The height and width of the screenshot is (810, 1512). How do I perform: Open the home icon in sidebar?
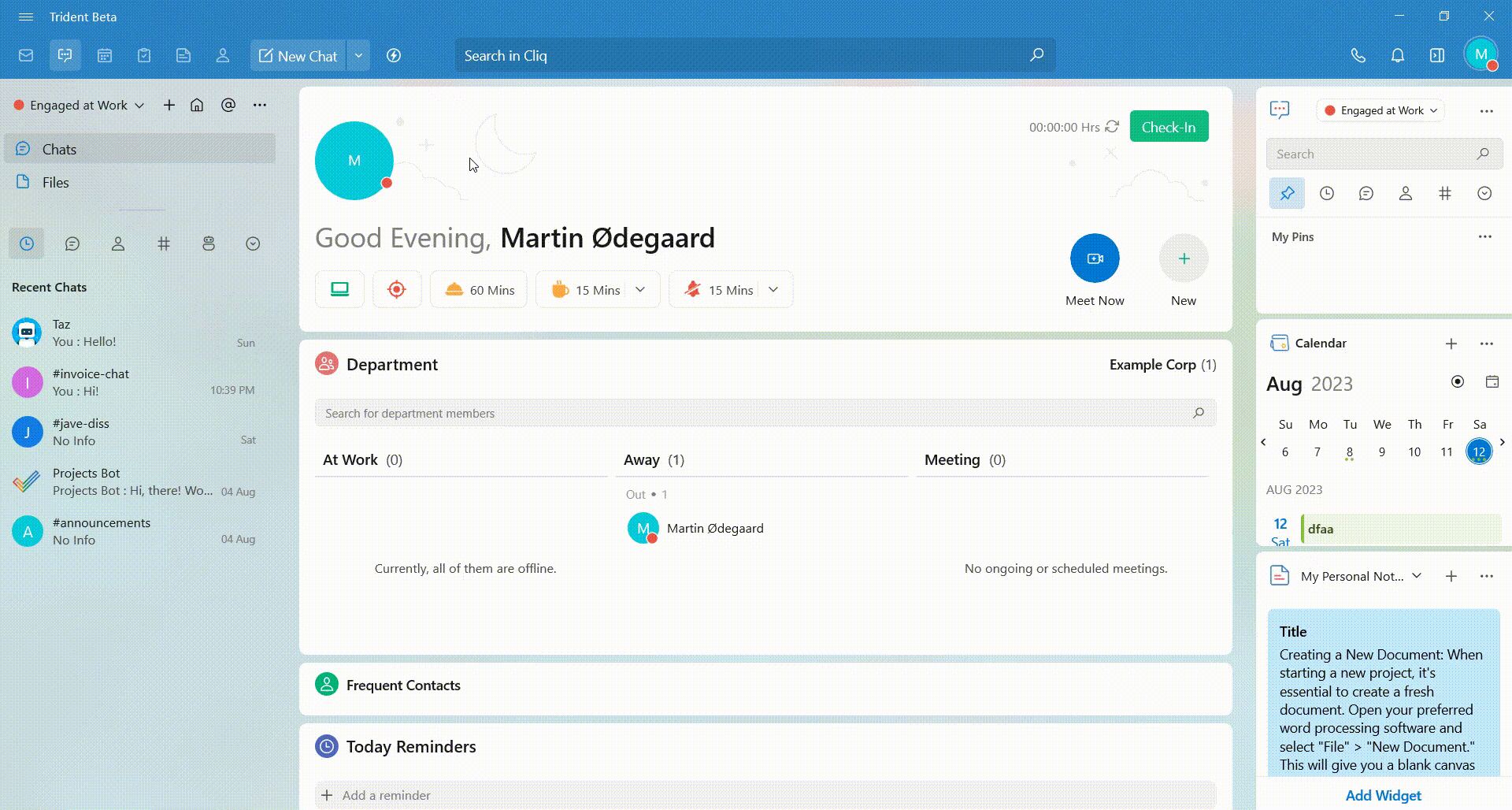197,105
